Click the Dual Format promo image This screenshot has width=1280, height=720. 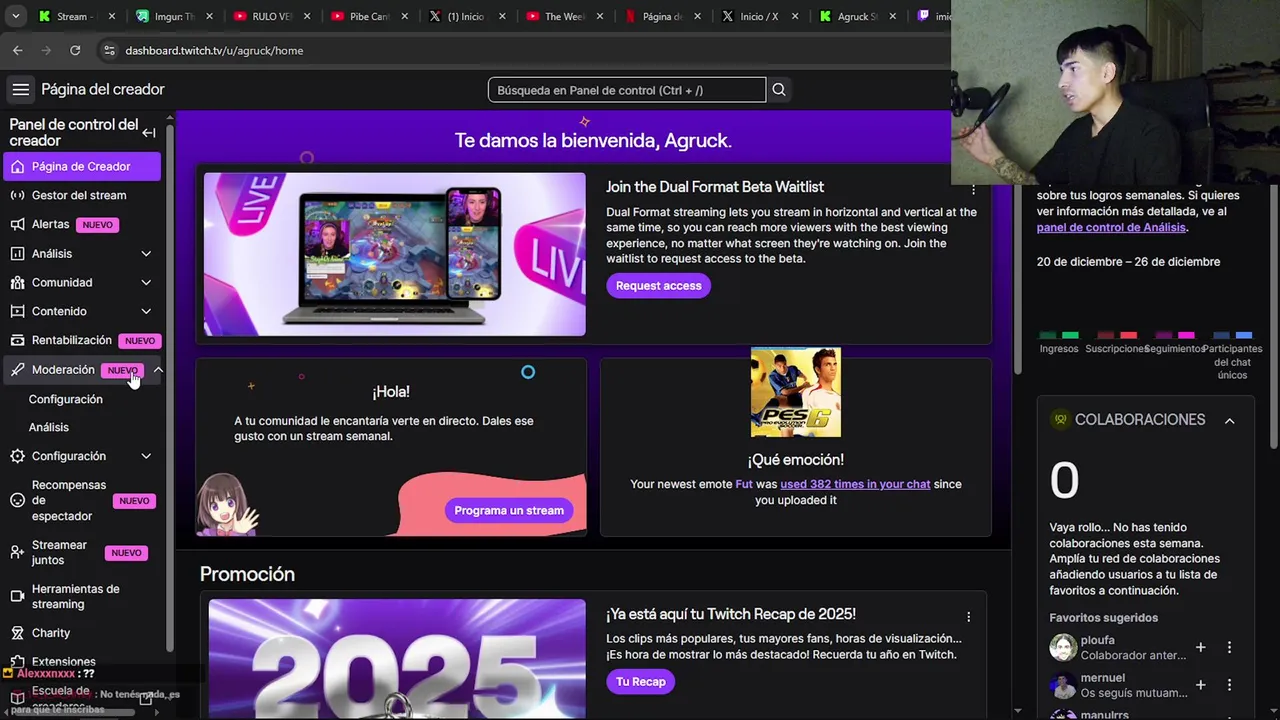[395, 254]
